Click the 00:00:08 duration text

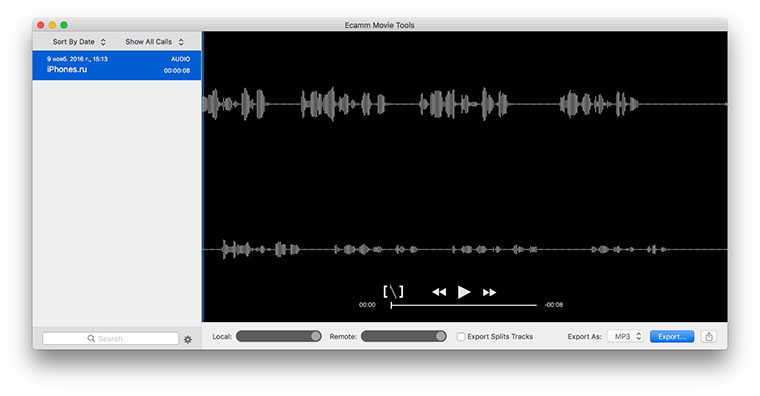[x=176, y=71]
